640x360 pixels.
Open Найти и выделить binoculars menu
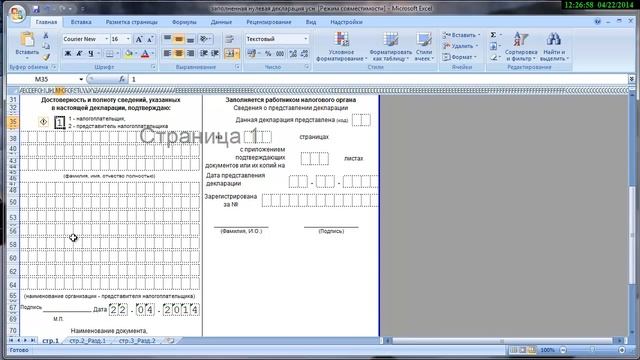pyautogui.click(x=553, y=47)
